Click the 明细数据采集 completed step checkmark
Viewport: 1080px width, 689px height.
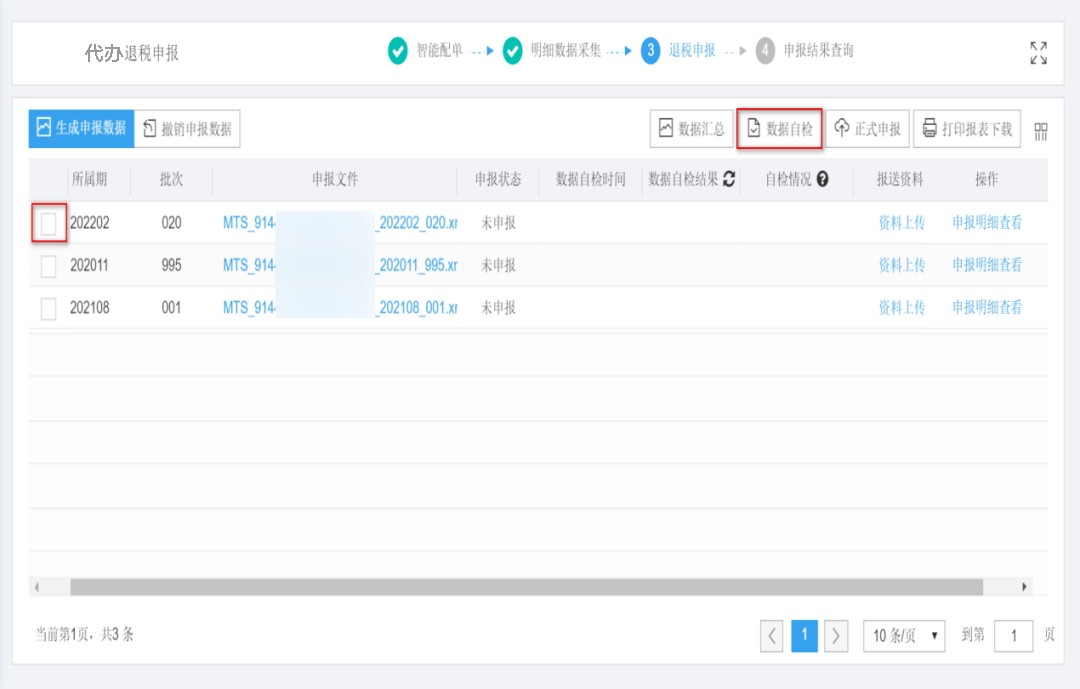point(512,50)
